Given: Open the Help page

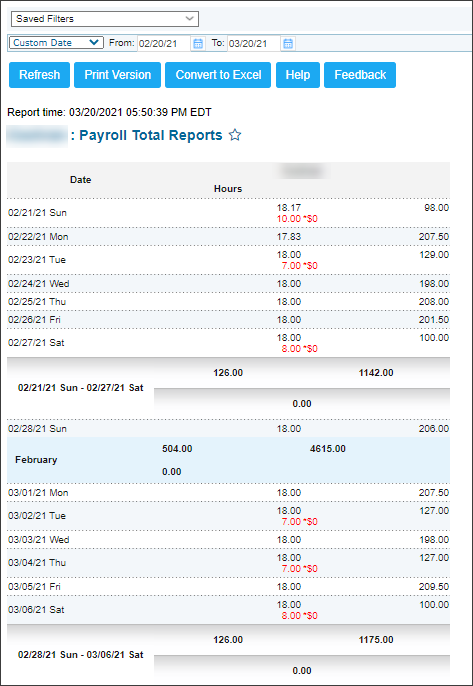Looking at the screenshot, I should tap(298, 75).
